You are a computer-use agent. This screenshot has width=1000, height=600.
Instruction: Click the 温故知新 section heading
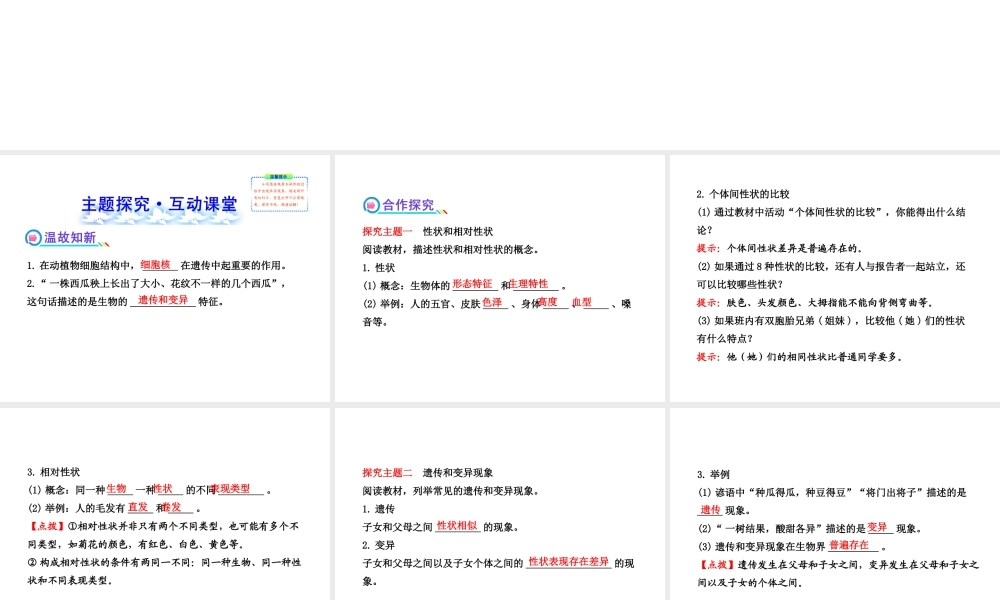[70, 238]
